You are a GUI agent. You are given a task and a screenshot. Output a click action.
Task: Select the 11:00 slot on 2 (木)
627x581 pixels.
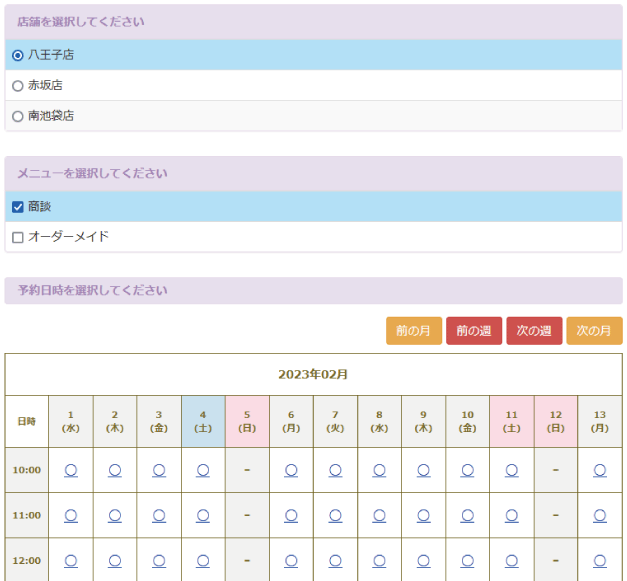point(115,515)
